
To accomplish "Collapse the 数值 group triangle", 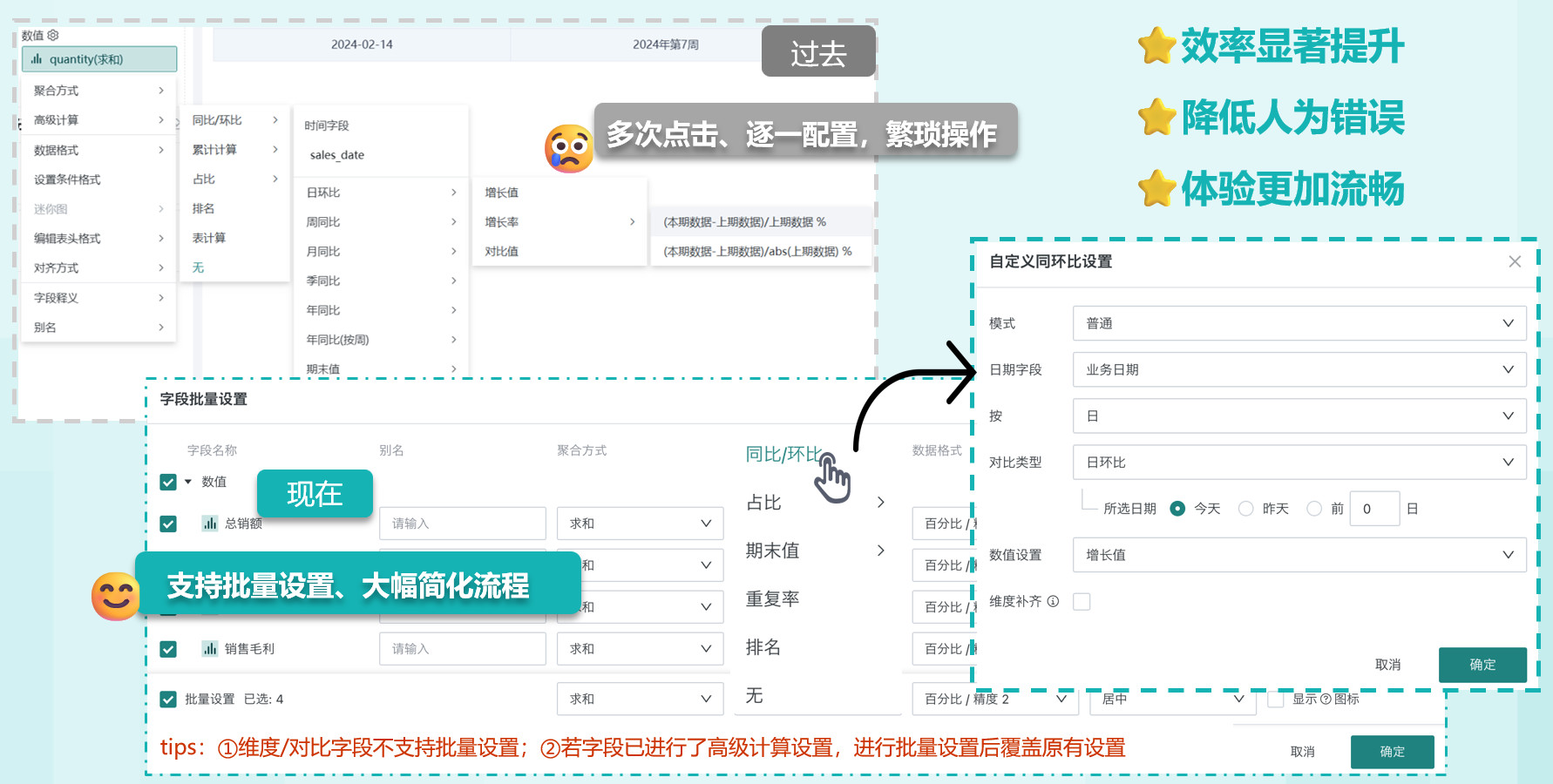I will (x=188, y=482).
